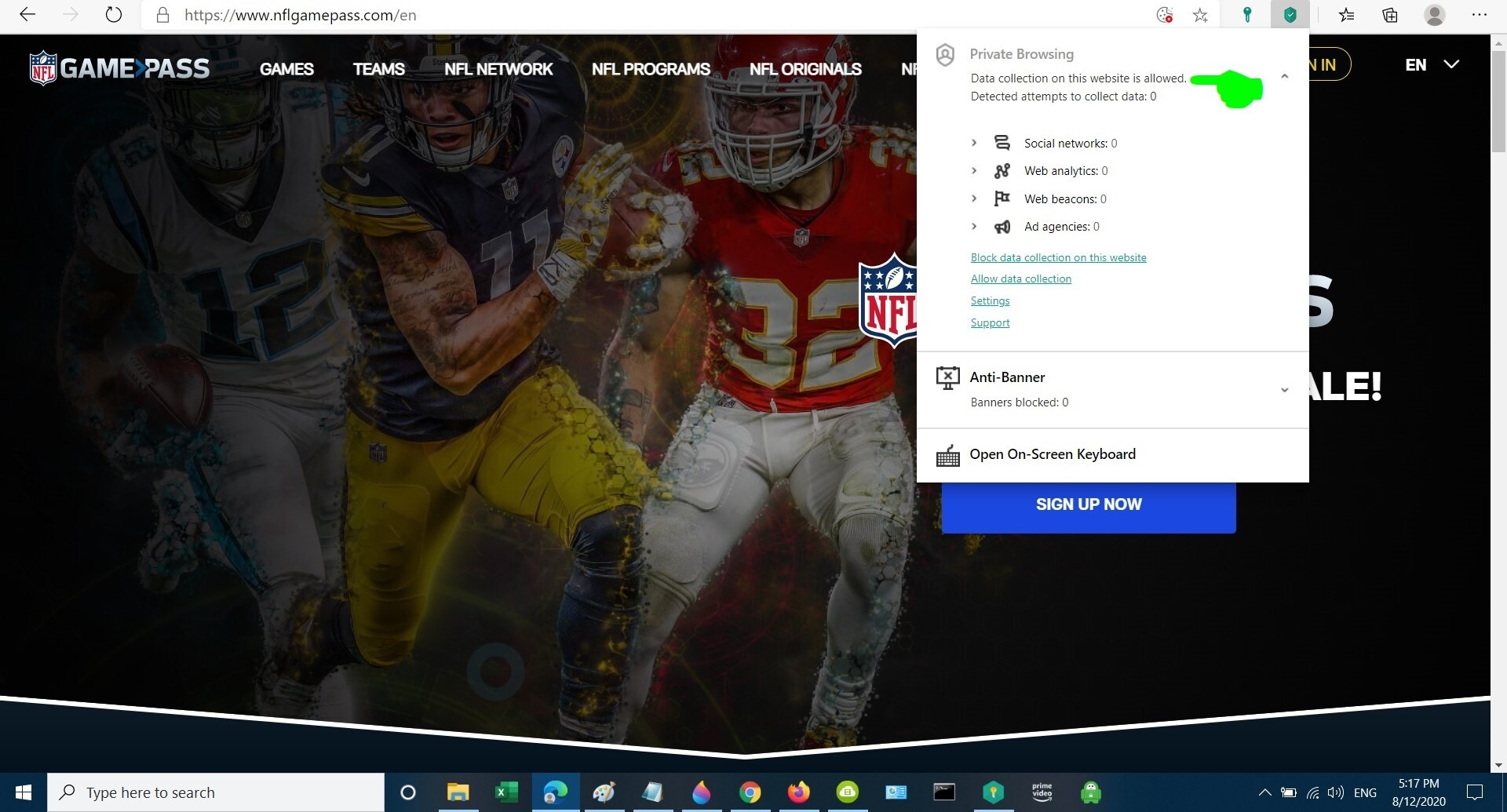
Task: Open the EN language dropdown
Action: (x=1432, y=64)
